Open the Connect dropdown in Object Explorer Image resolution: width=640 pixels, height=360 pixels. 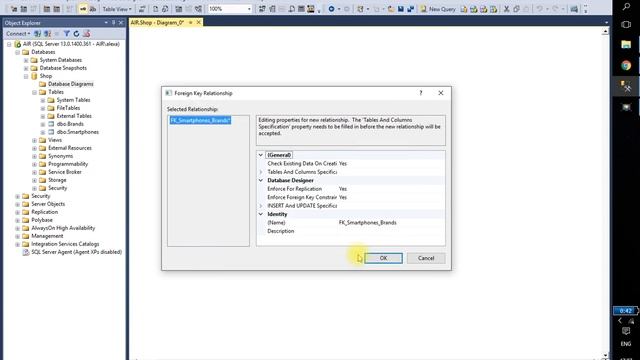coord(18,33)
